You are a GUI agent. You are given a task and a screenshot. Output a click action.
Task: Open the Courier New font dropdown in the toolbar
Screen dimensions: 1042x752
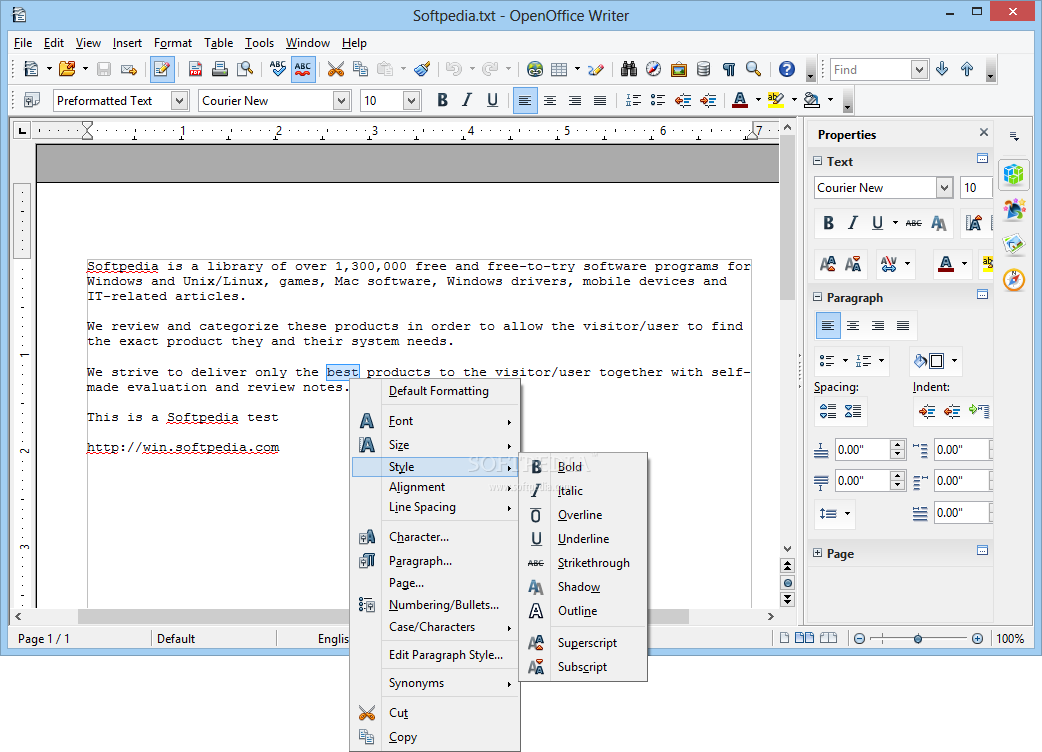point(341,100)
